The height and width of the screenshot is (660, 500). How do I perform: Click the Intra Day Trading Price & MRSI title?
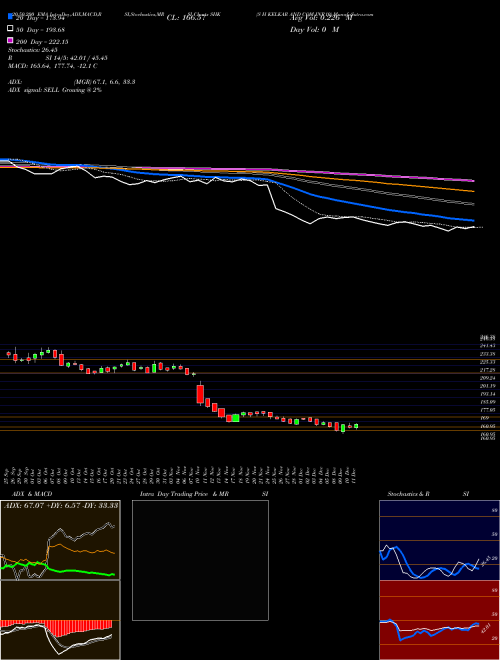coord(204,494)
